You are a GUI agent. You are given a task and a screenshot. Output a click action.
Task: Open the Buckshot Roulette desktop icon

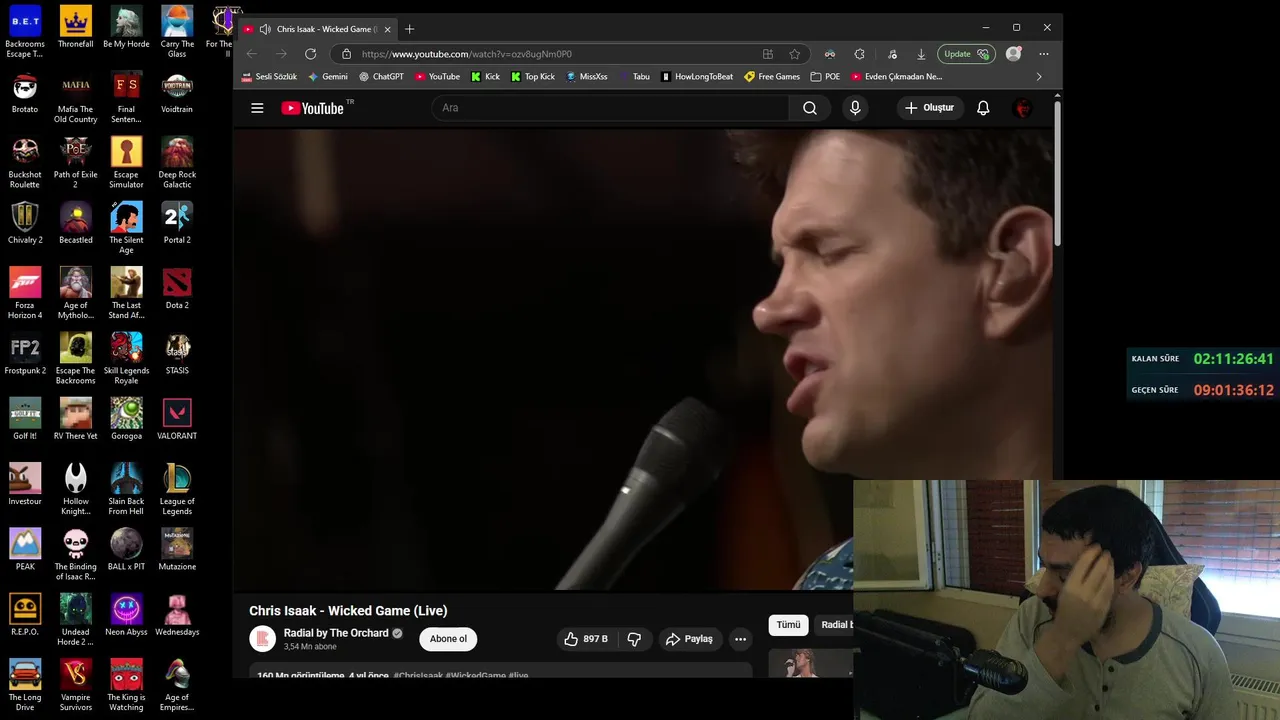tap(25, 163)
